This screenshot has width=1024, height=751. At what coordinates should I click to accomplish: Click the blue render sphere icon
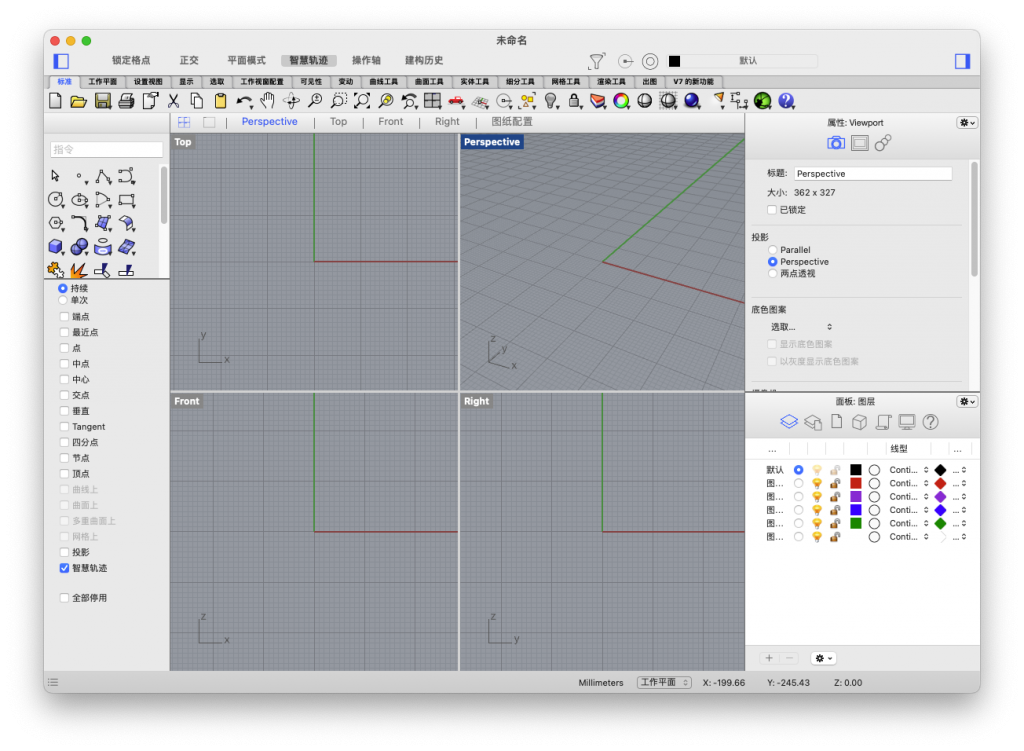692,101
